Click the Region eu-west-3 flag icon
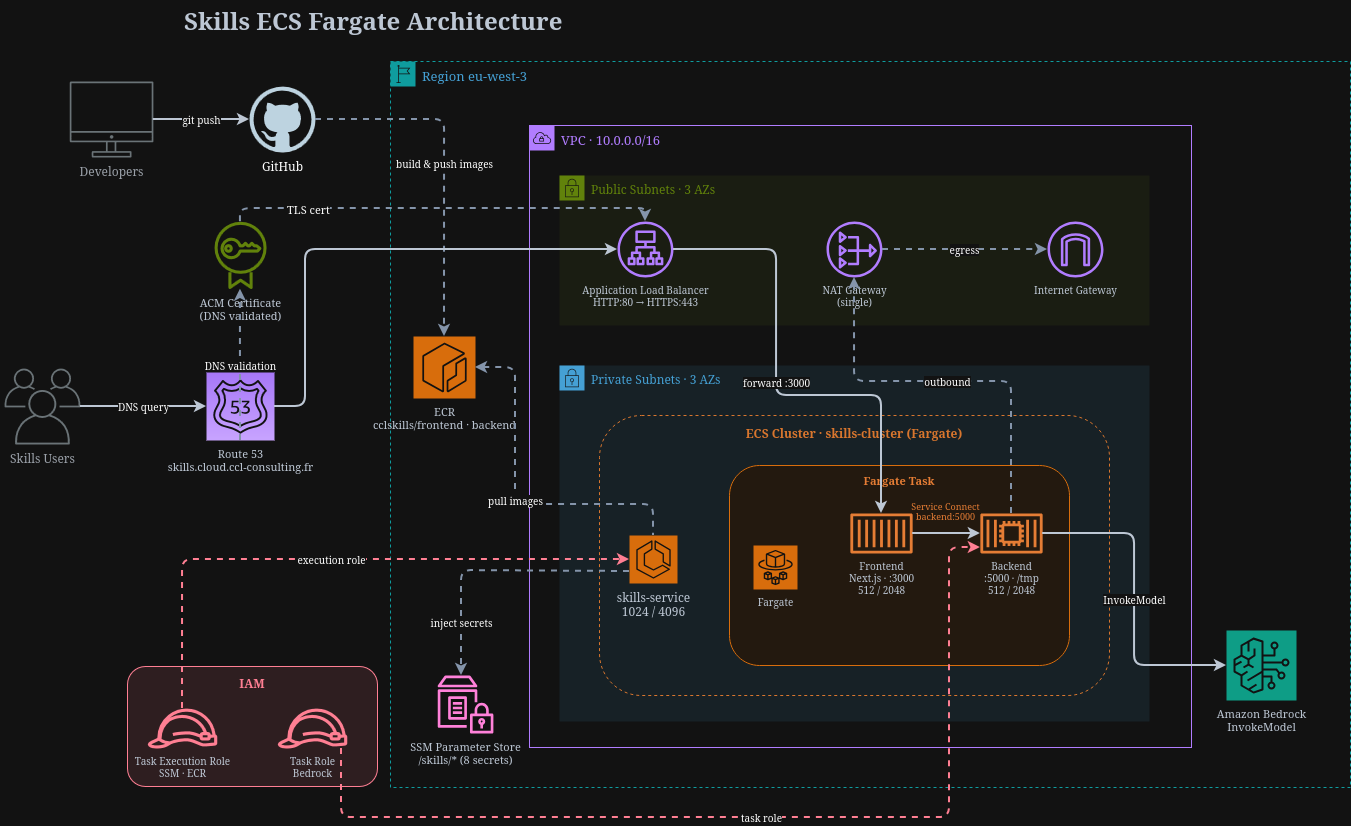The height and width of the screenshot is (826, 1351). click(x=403, y=74)
